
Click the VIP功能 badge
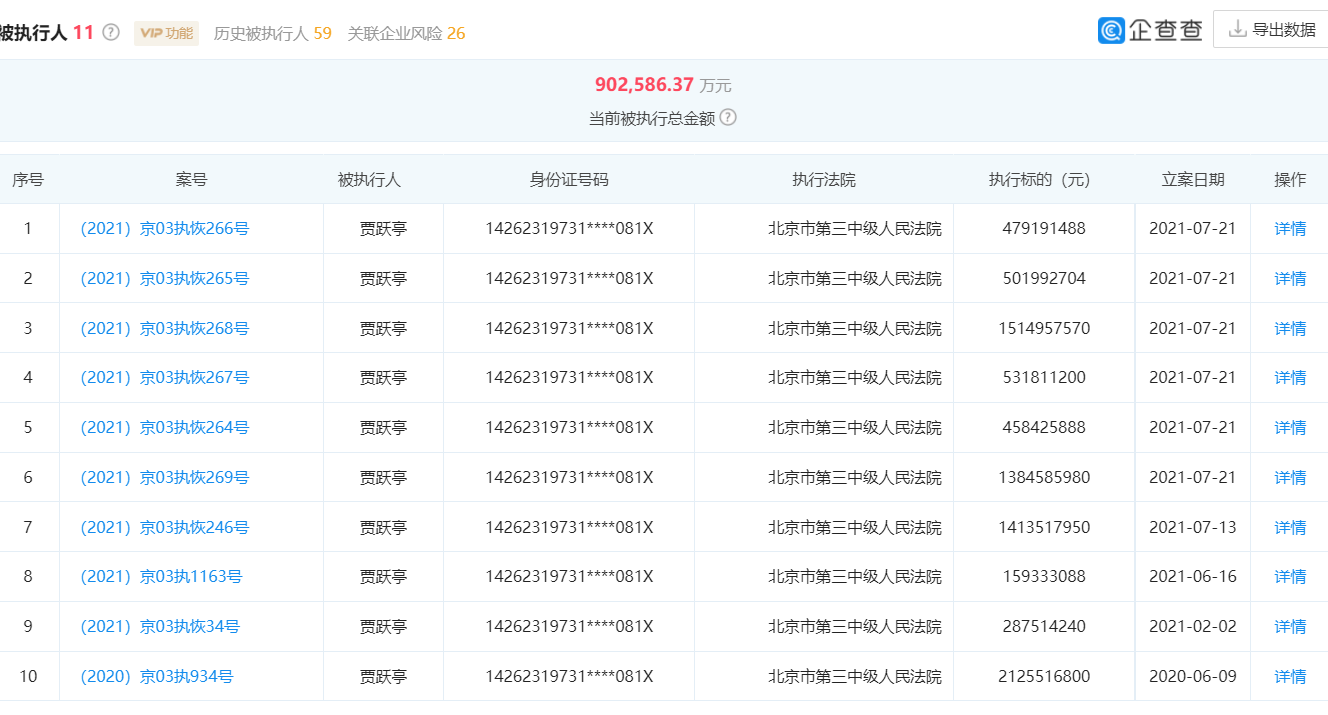pyautogui.click(x=165, y=32)
